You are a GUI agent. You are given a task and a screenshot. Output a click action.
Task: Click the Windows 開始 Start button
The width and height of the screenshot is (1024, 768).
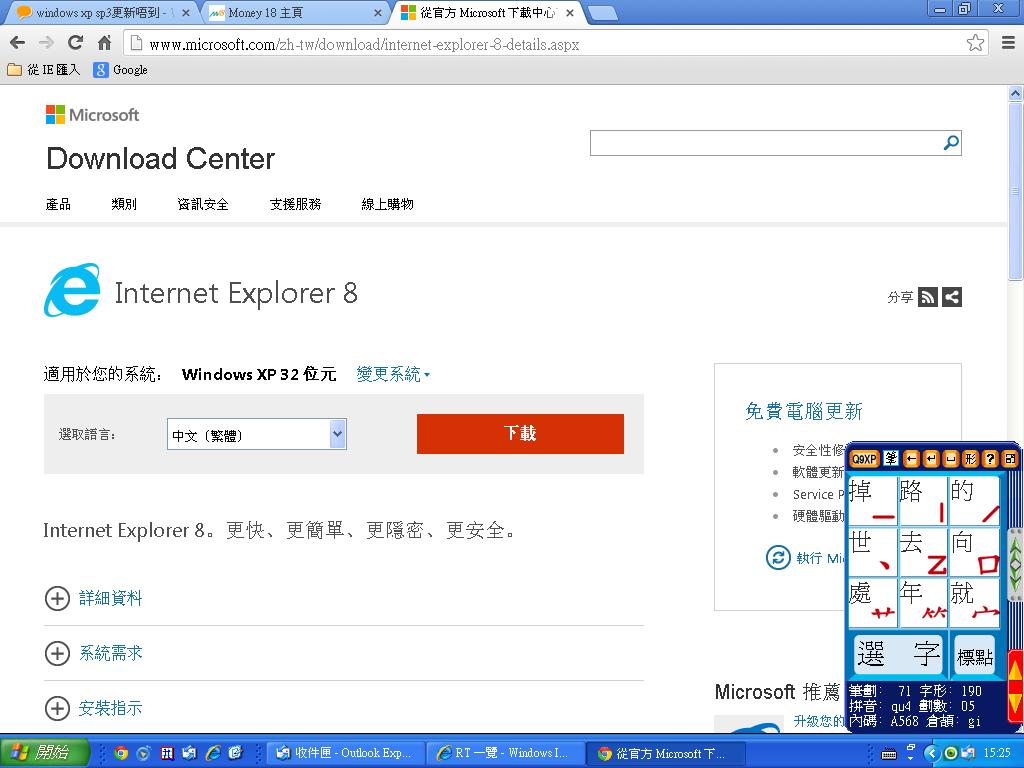(44, 753)
